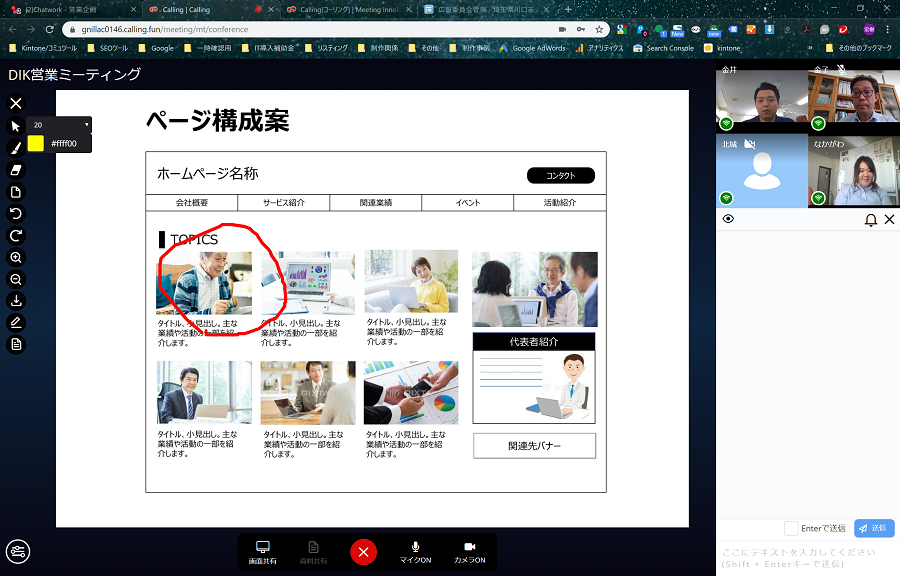Screen dimensions: 900x576
Task: Toggle microphone with マイクON button
Action: [x=415, y=551]
